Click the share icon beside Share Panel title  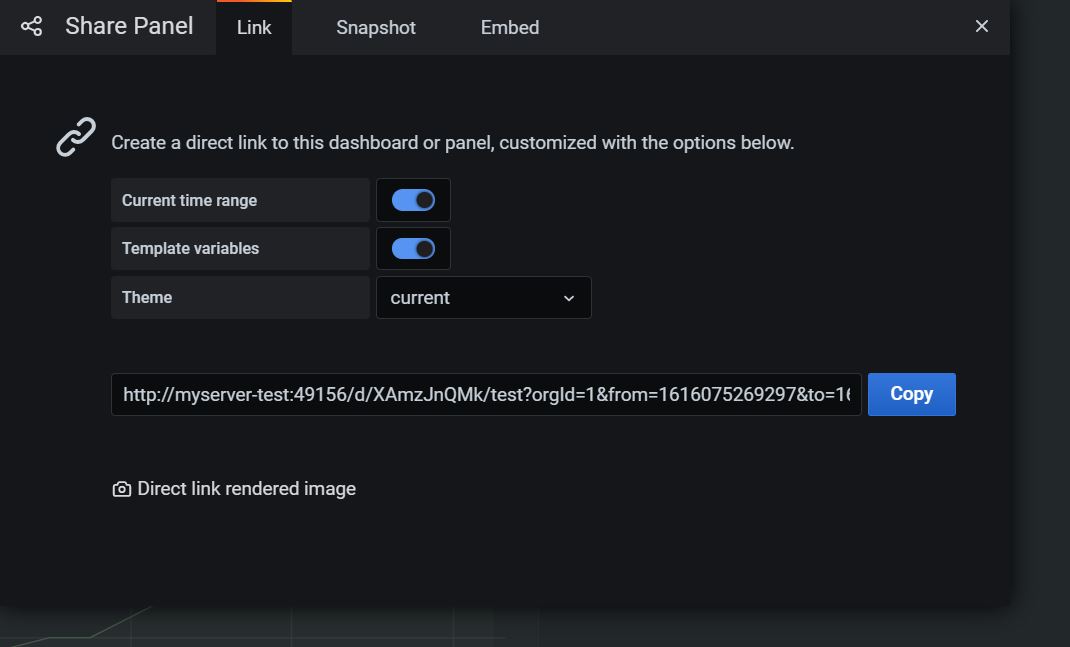pyautogui.click(x=29, y=26)
